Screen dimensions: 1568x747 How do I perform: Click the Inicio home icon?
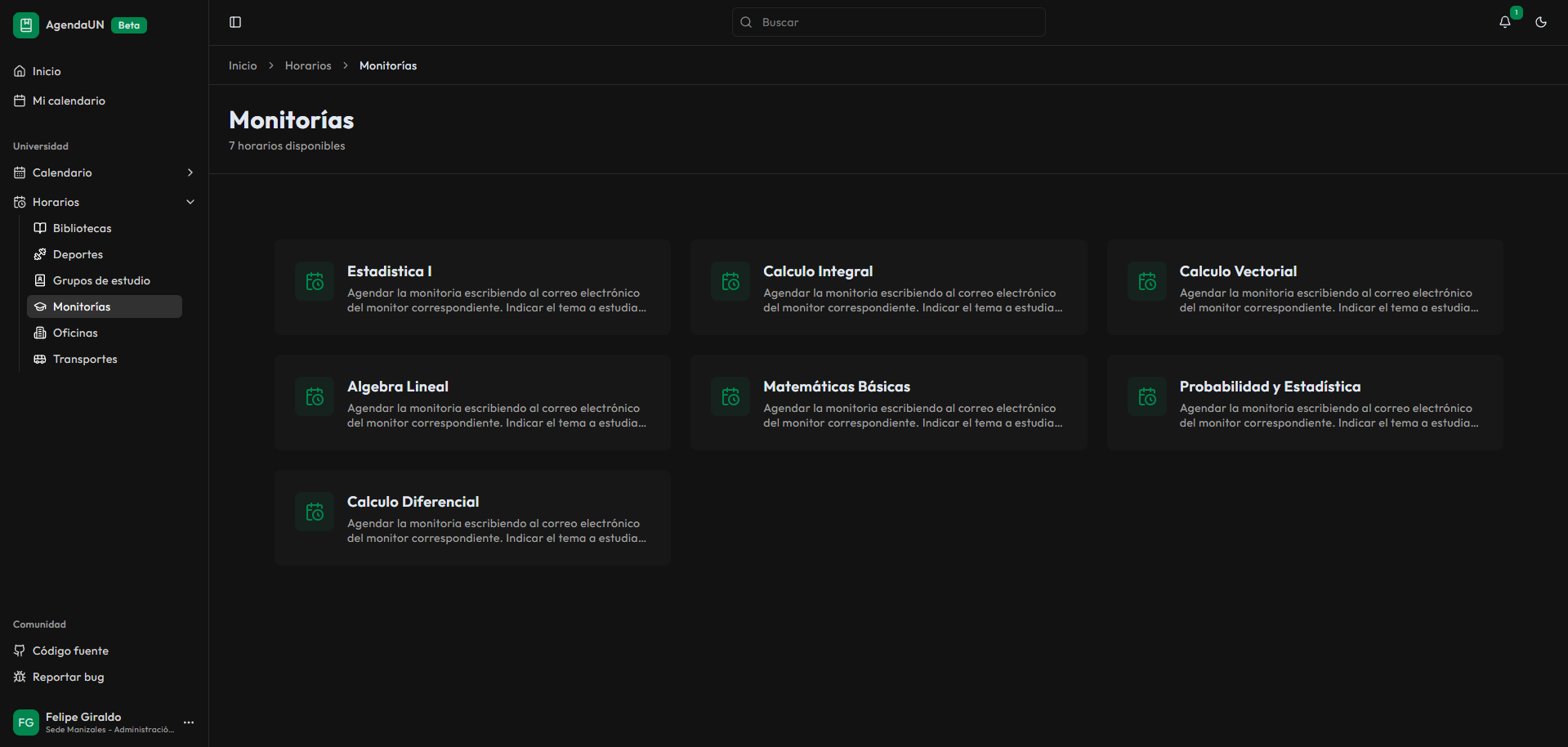click(20, 71)
